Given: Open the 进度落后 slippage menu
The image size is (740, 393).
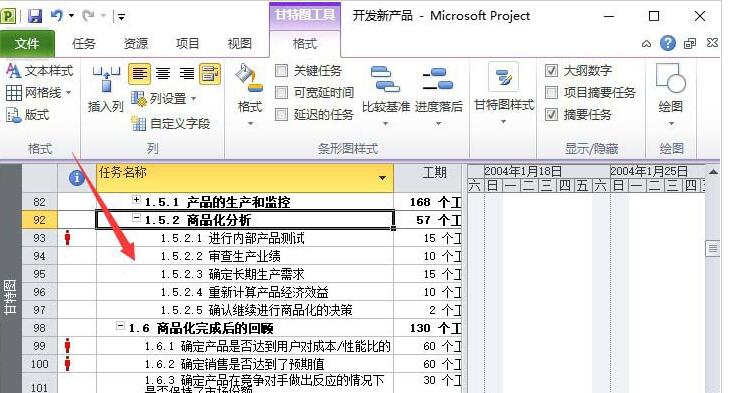Looking at the screenshot, I should point(438,95).
